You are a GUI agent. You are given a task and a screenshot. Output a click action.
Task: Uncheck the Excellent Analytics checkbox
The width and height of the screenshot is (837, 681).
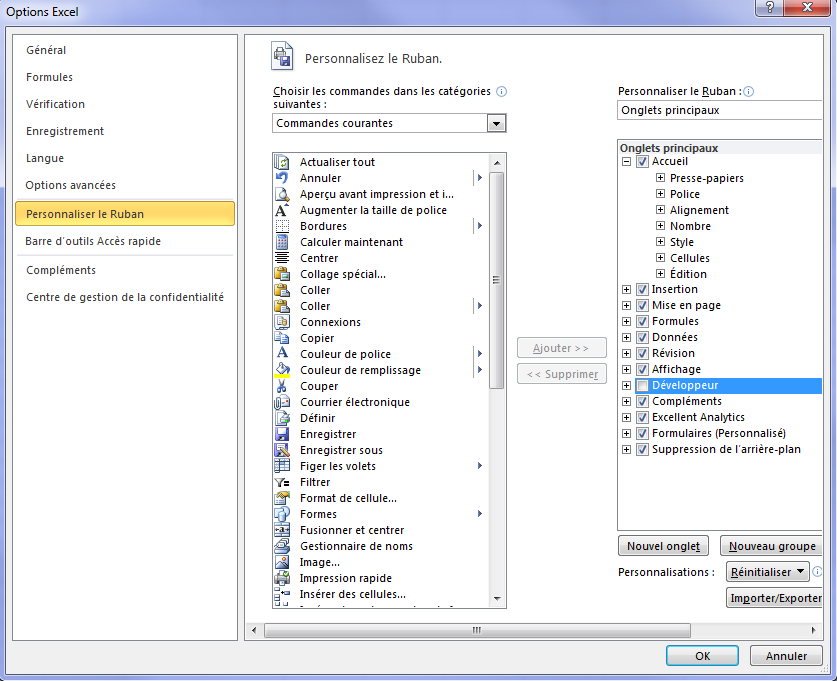point(642,418)
